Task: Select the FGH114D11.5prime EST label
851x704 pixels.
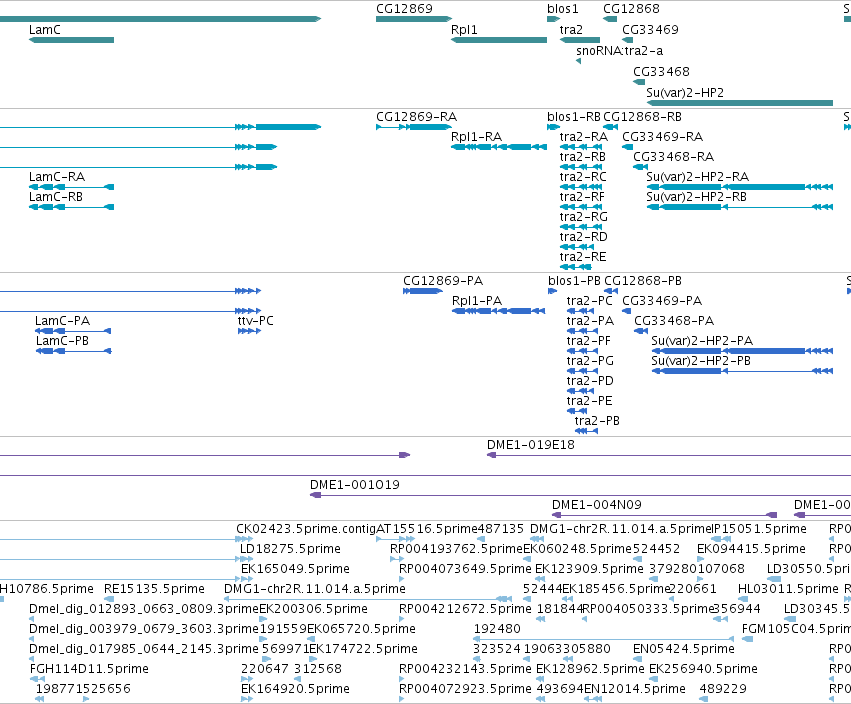Action: tap(89, 669)
